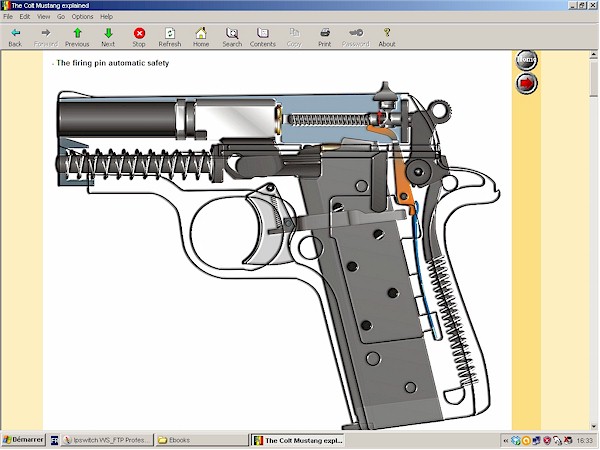Open the About dialog
Screen dimensions: 600x450
[x=387, y=38]
